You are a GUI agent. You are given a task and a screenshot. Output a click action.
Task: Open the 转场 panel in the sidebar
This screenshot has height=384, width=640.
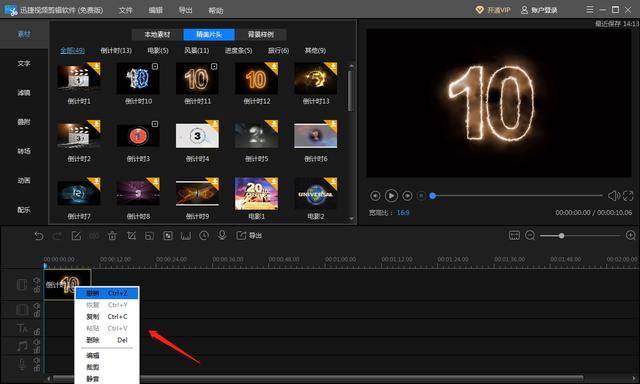click(24, 151)
